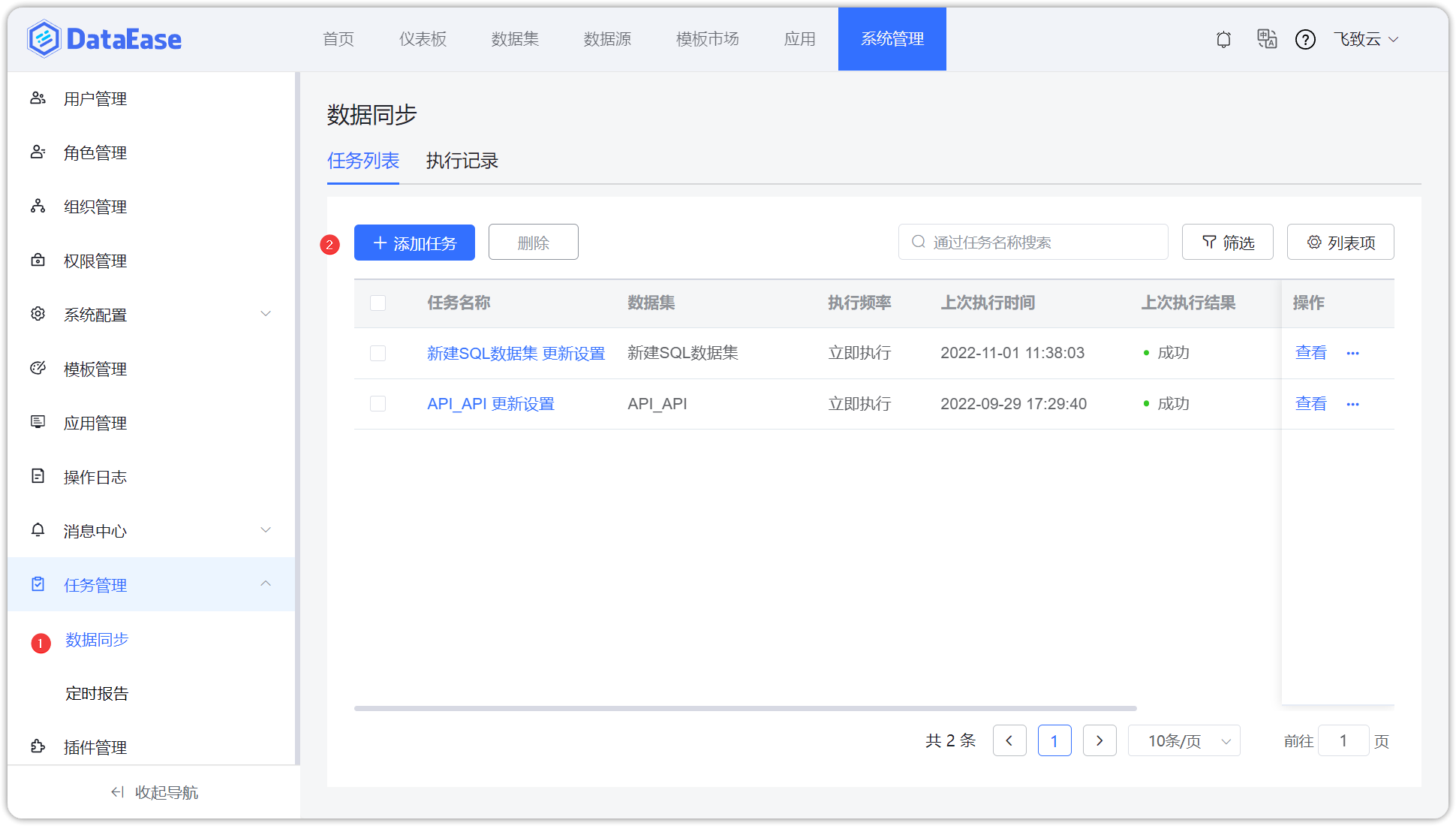This screenshot has width=1456, height=826.
Task: Check the 新建SQL数据集 task row checkbox
Action: [x=378, y=353]
